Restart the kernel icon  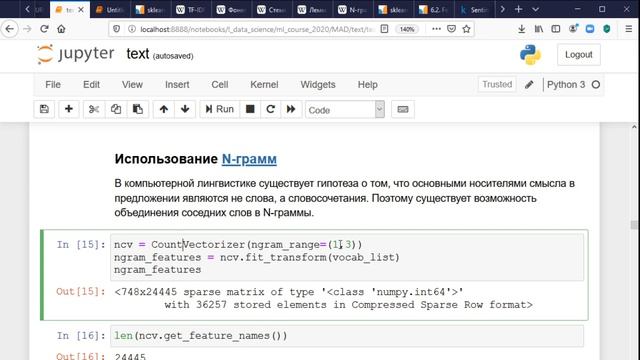(271, 109)
